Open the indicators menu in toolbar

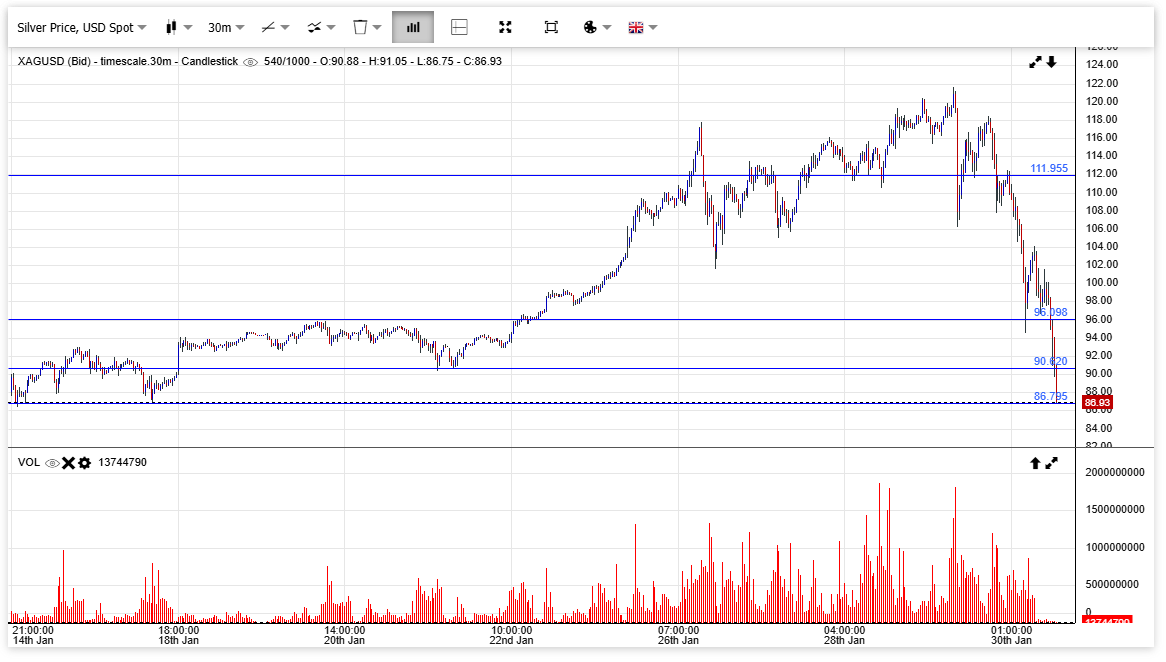pos(322,27)
